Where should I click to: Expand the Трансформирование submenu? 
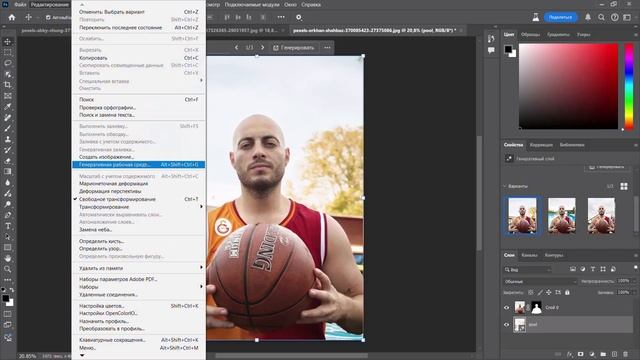[139, 207]
